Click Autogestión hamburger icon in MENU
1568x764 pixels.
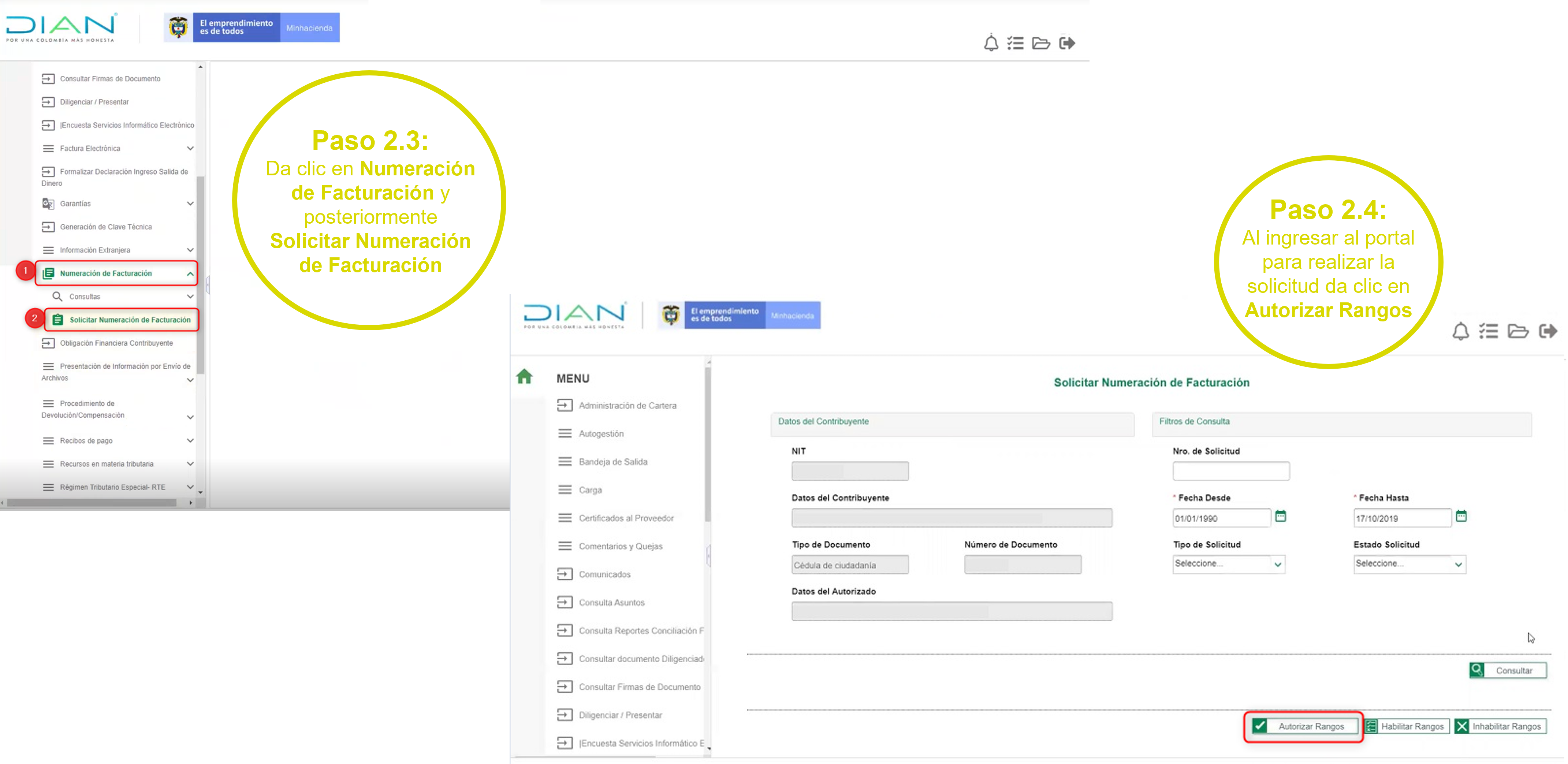565,433
